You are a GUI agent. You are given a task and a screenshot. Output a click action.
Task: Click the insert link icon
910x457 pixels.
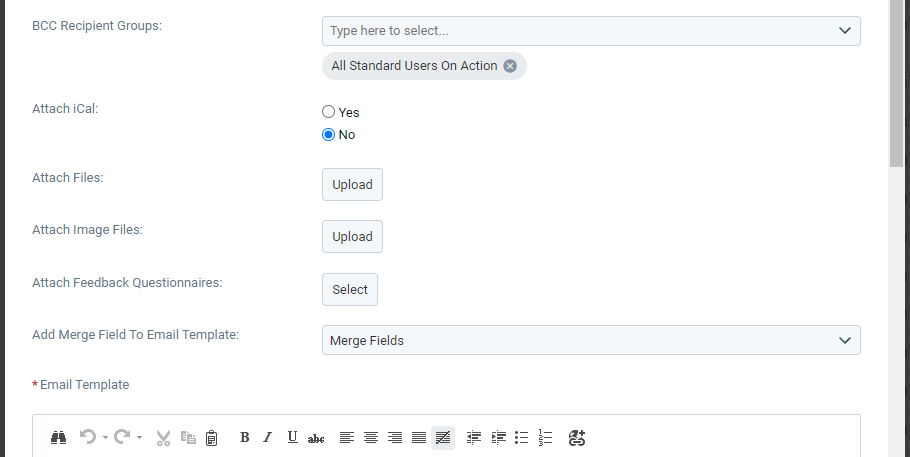577,438
